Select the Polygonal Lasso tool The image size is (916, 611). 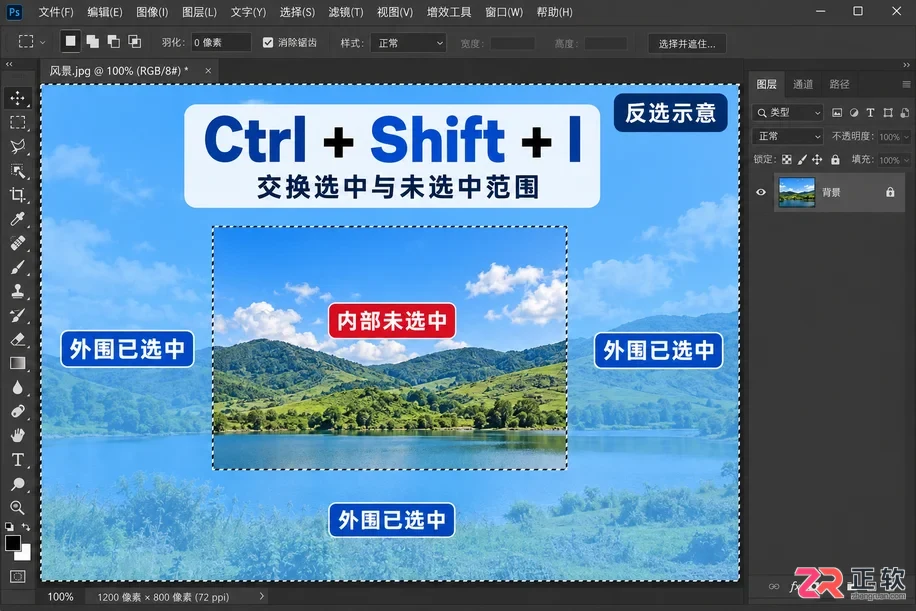pyautogui.click(x=18, y=146)
